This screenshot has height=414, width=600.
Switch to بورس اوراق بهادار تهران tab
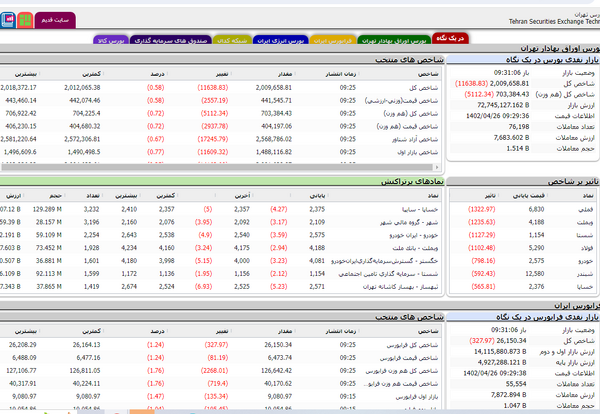(394, 41)
